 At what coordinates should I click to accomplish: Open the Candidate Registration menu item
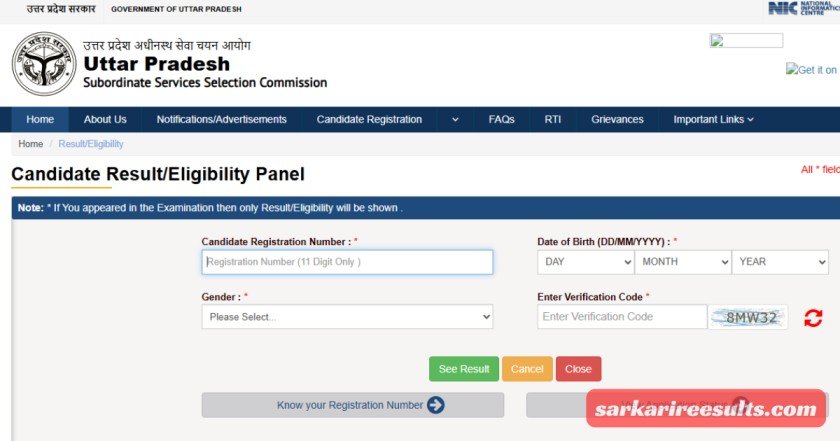[x=369, y=120]
